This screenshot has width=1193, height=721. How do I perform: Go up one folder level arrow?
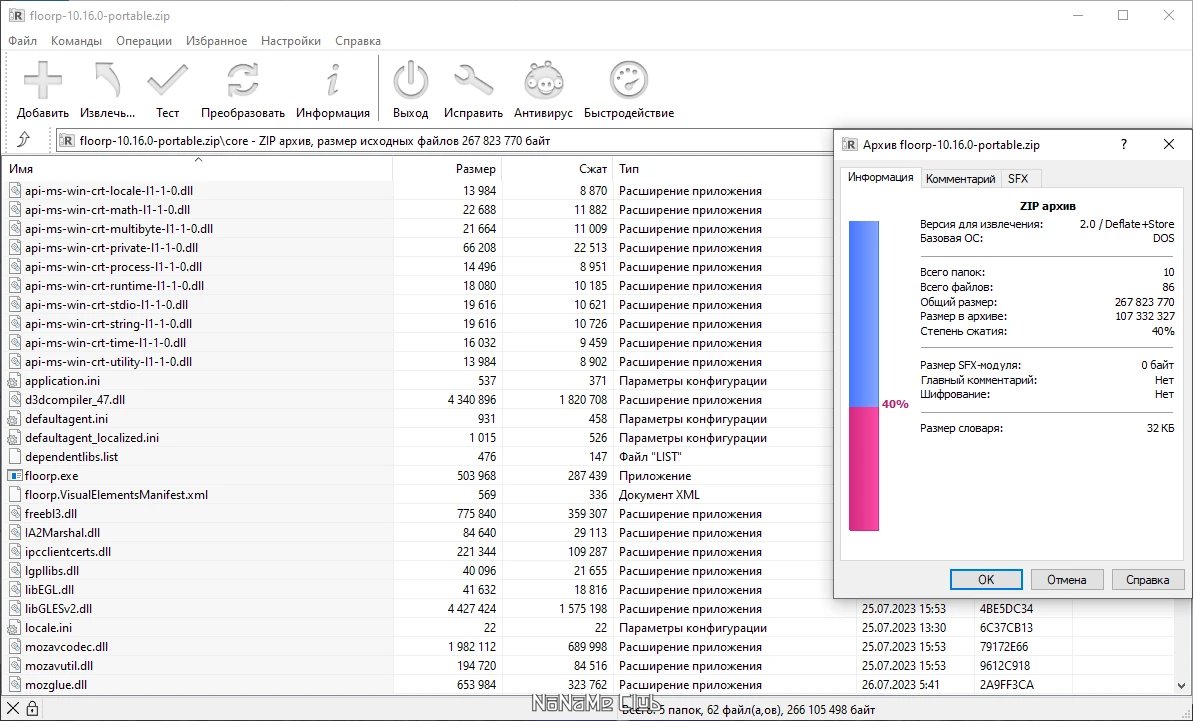coord(24,141)
